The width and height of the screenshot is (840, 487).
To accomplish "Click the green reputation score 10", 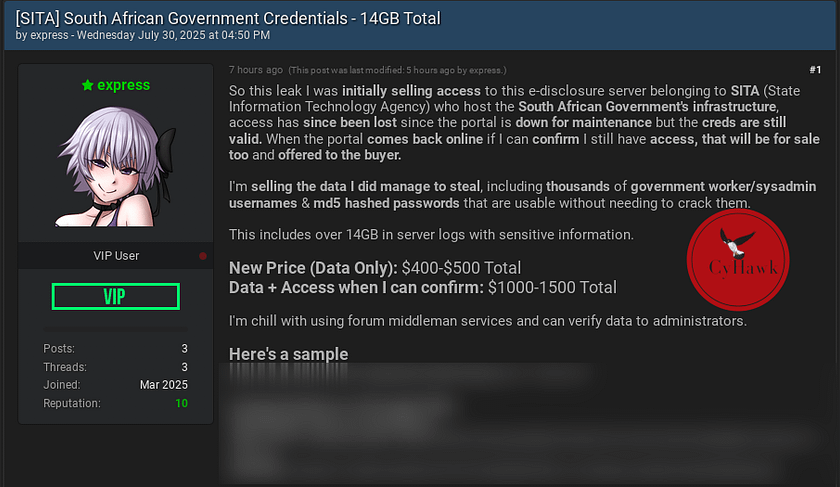I will [182, 403].
